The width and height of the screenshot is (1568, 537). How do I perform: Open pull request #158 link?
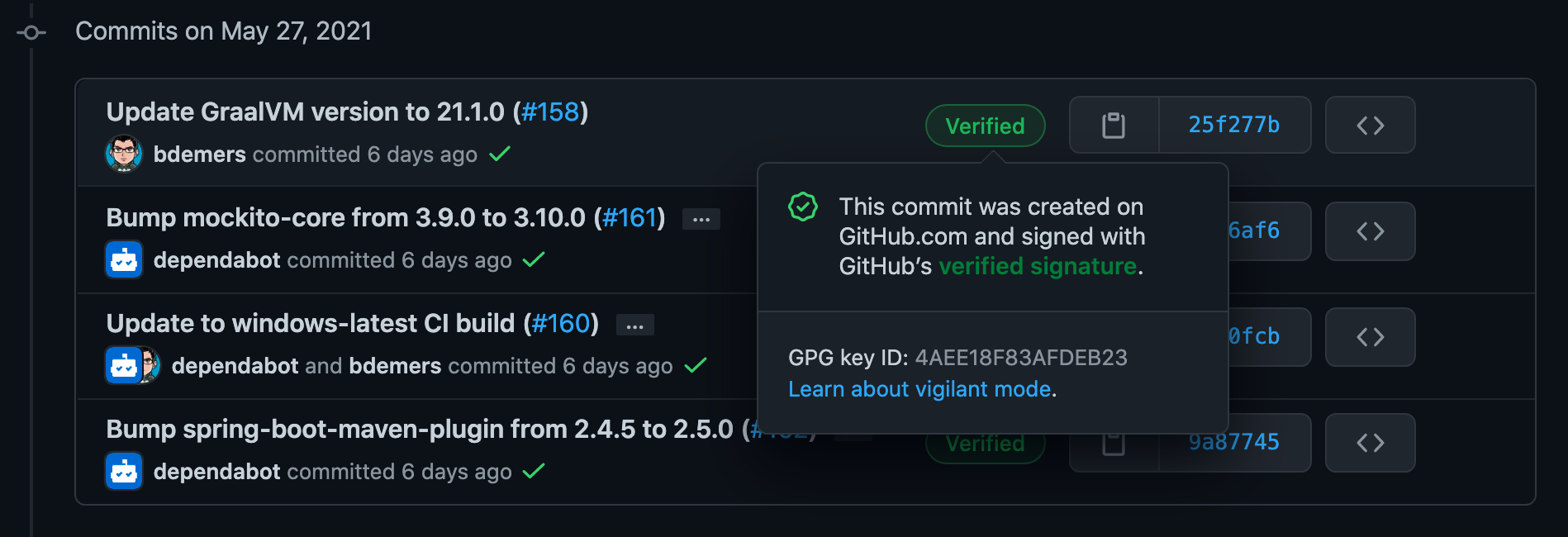550,112
